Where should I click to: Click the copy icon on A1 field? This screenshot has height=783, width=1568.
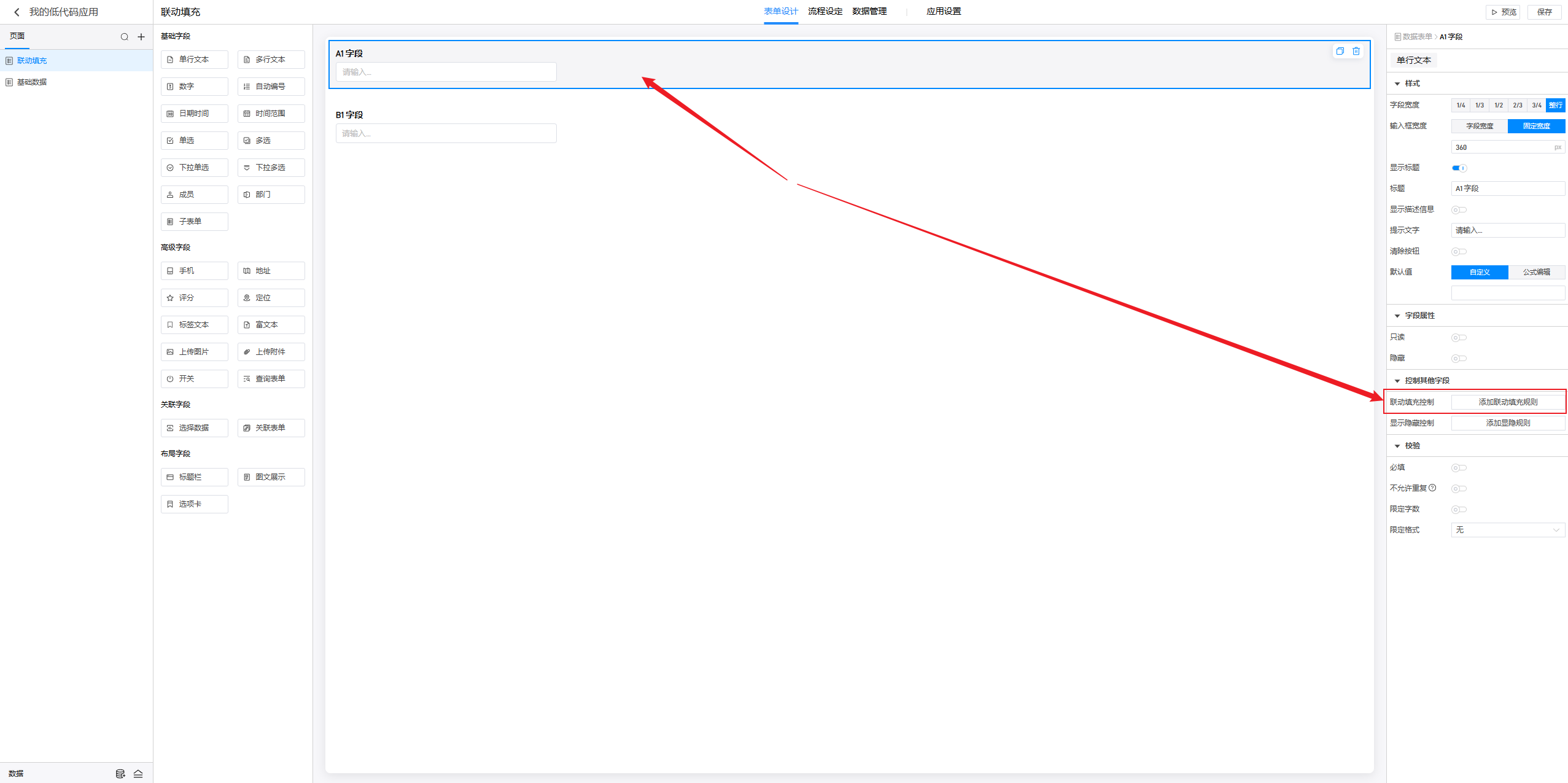click(1340, 51)
